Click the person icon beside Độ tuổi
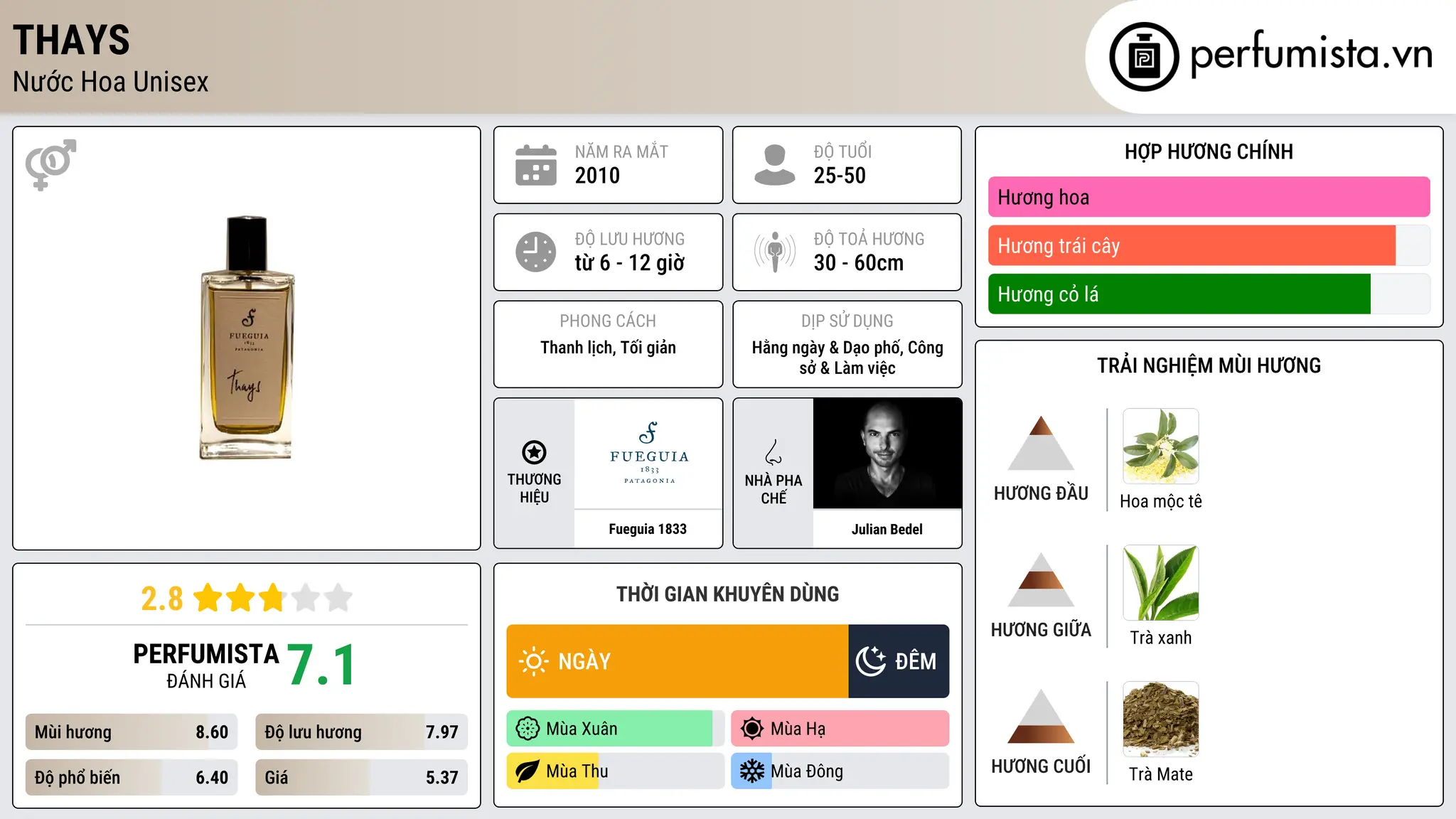The width and height of the screenshot is (1456, 819). click(774, 165)
